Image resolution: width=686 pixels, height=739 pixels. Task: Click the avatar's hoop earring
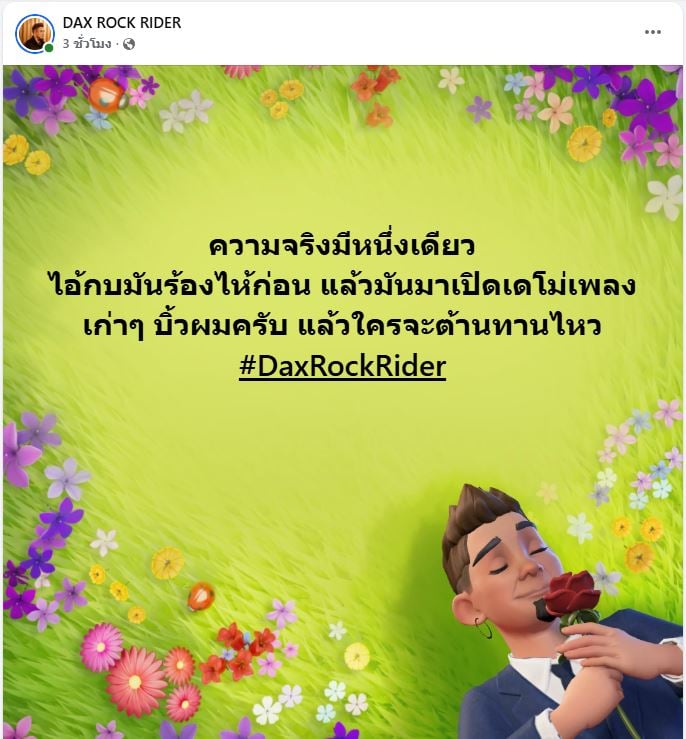pos(482,628)
